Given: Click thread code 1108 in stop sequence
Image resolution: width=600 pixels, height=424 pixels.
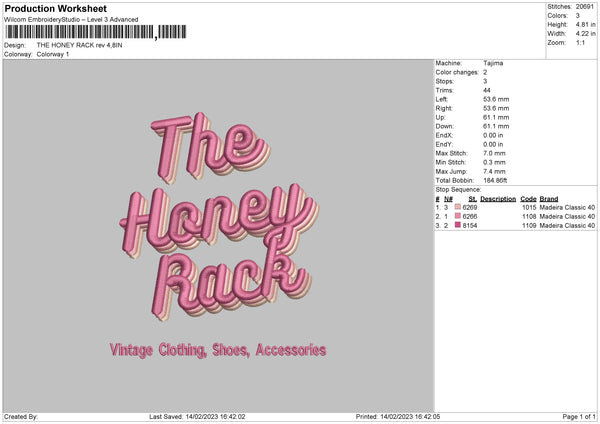Looking at the screenshot, I should pos(529,217).
